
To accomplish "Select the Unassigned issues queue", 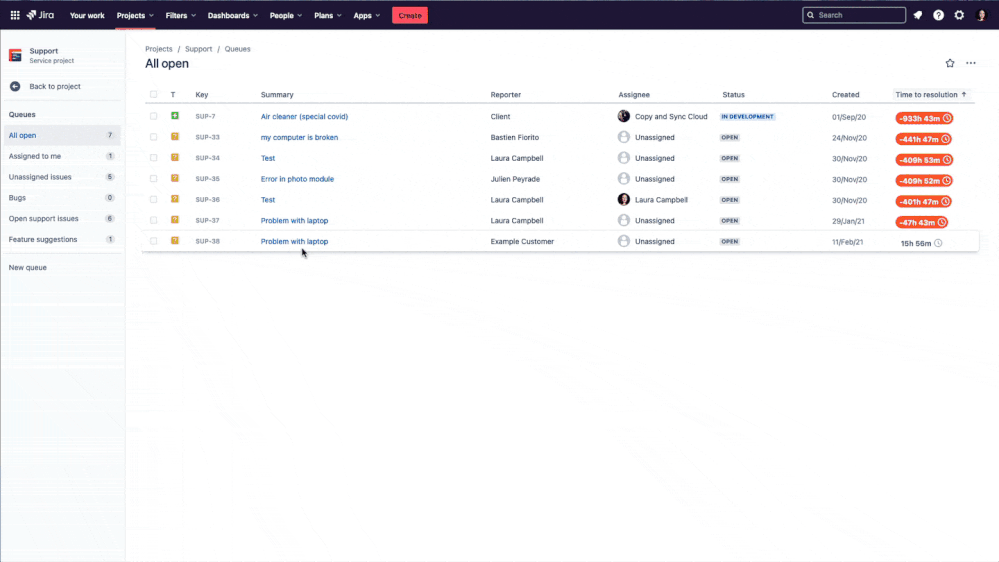I will pos(61,177).
